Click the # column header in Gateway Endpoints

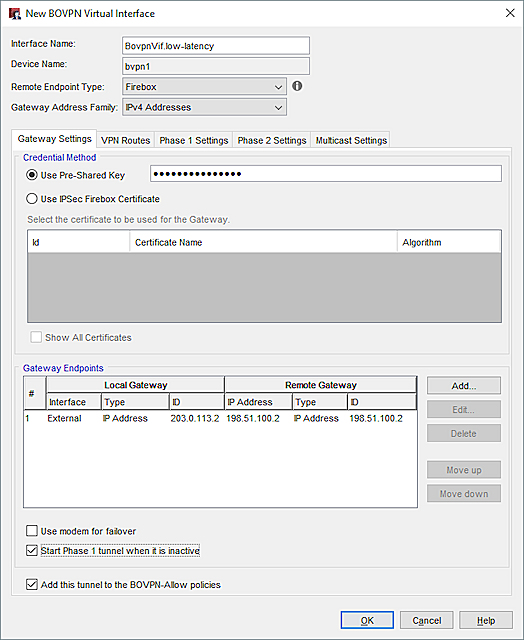tap(35, 393)
